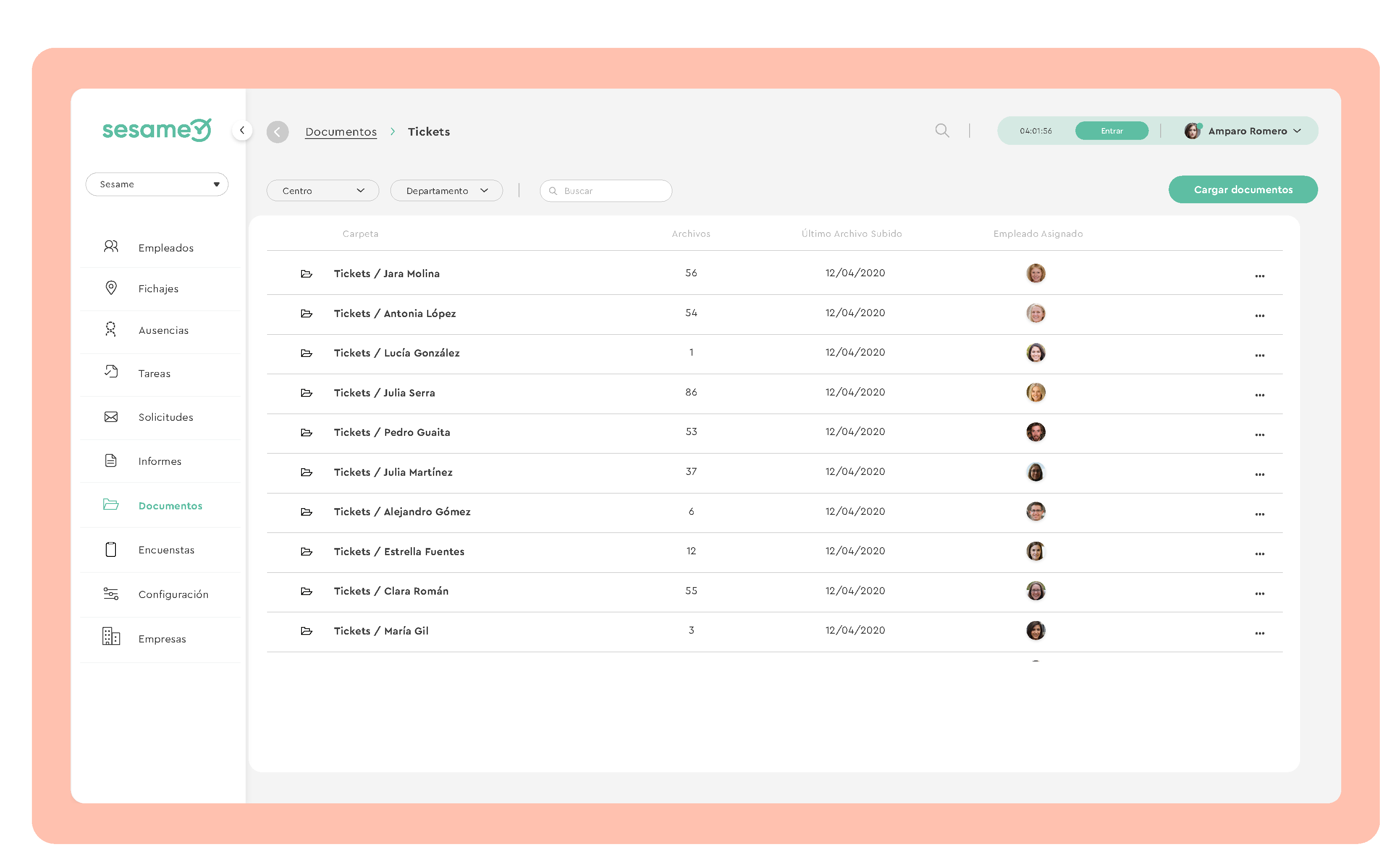
Task: Open the Sesame company dropdown
Action: coord(157,184)
